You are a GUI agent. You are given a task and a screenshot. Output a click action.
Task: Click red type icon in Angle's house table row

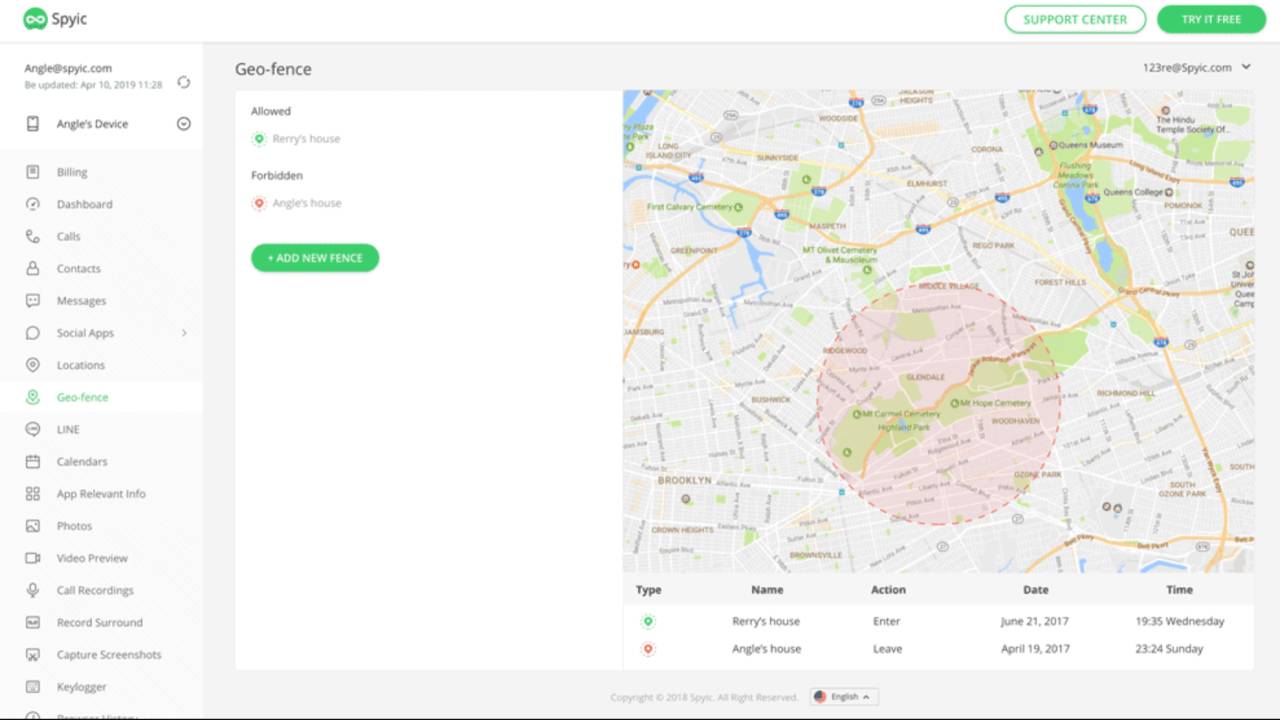pyautogui.click(x=648, y=649)
